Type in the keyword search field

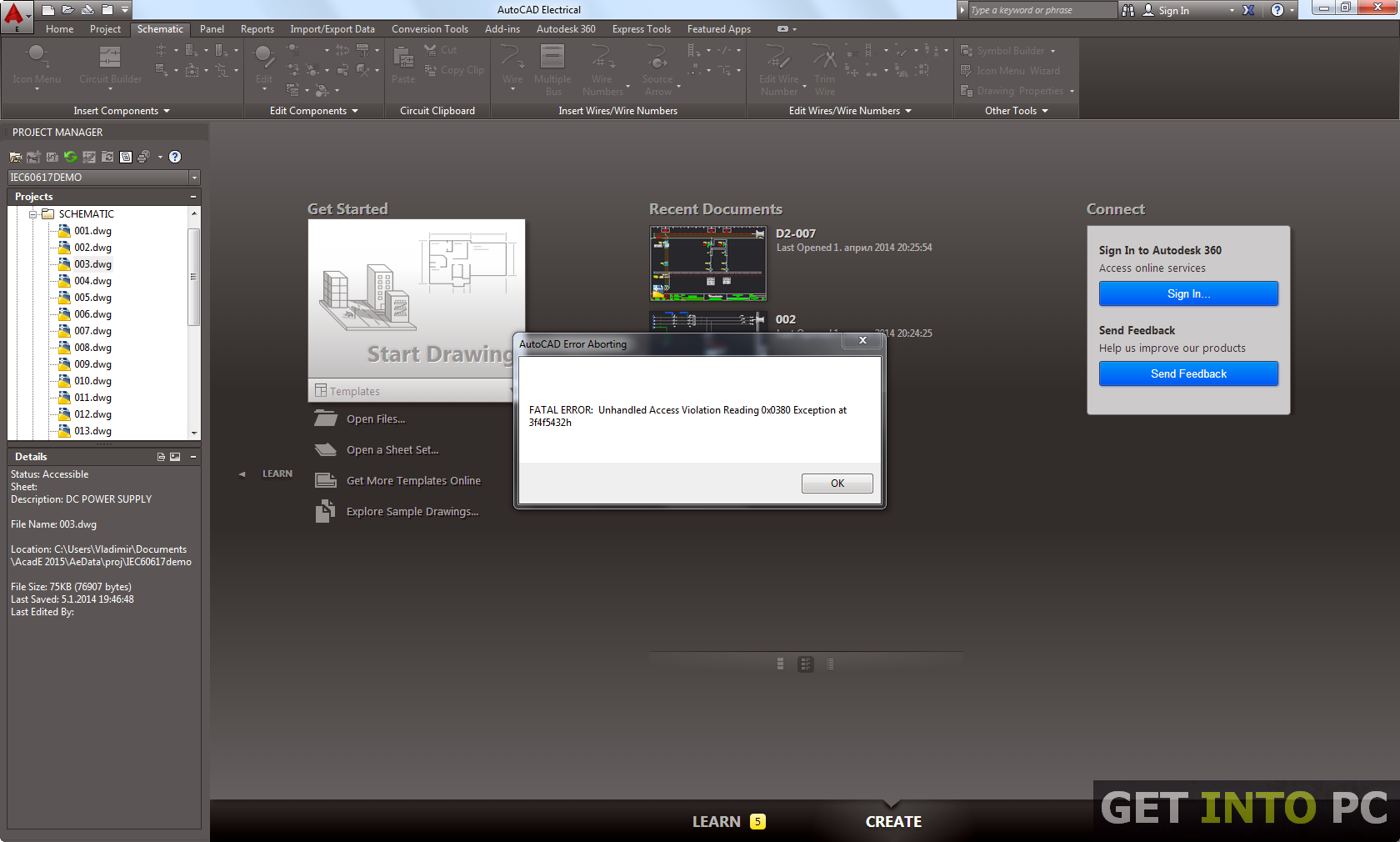pos(1042,10)
